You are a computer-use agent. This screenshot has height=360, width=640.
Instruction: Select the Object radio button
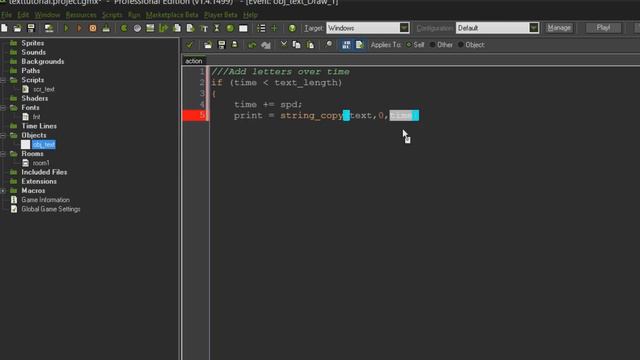point(460,44)
